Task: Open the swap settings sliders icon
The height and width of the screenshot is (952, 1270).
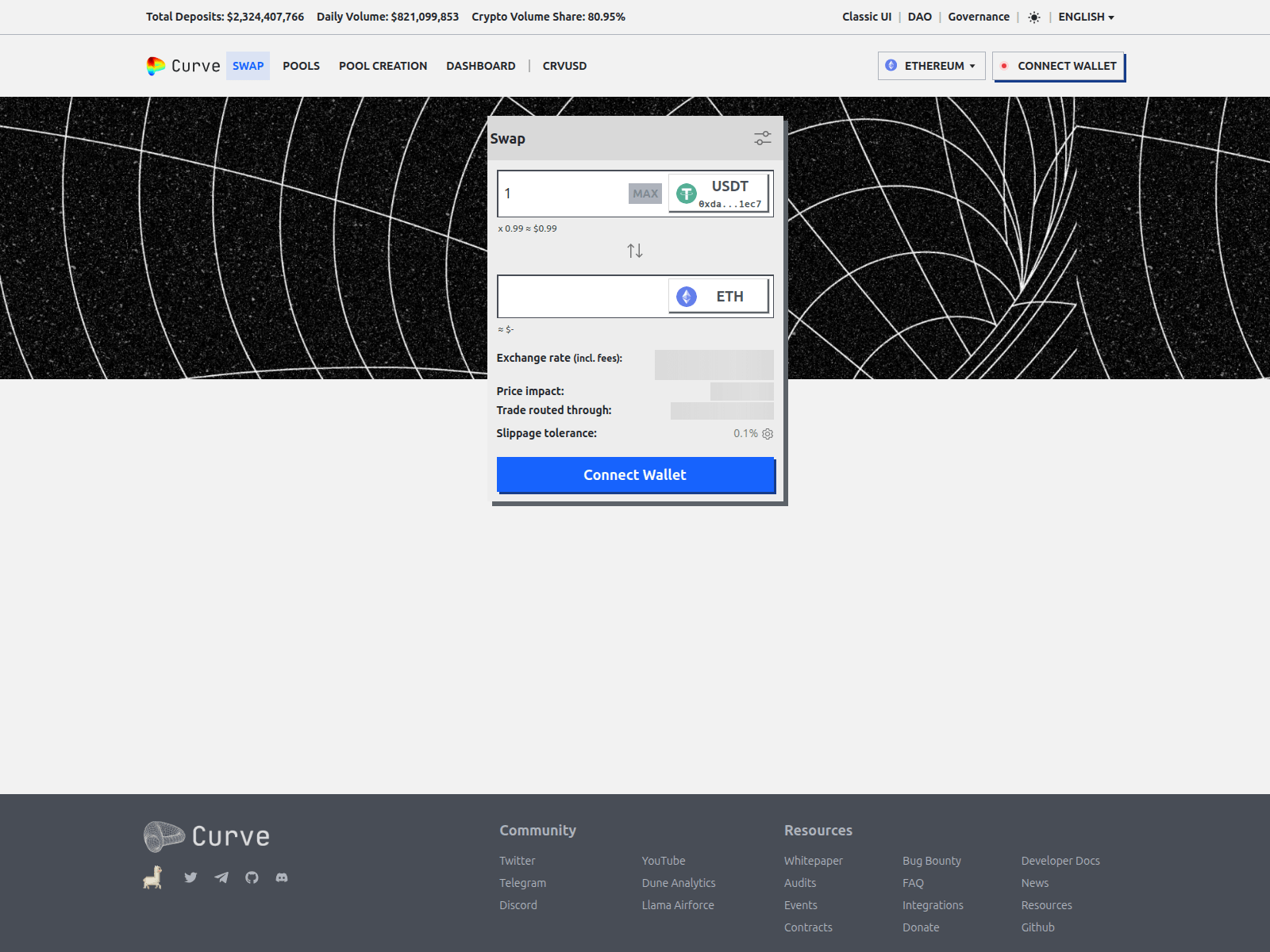Action: (x=763, y=138)
